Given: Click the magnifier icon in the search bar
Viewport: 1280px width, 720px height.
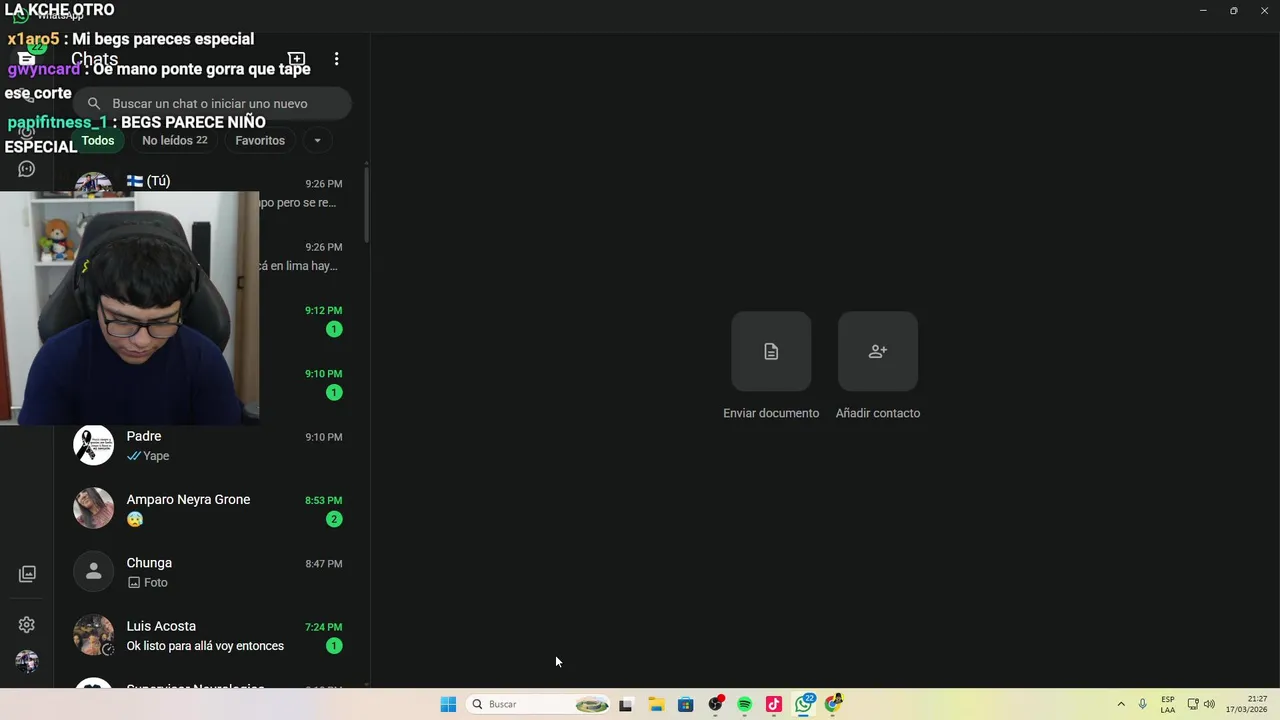Looking at the screenshot, I should click(94, 104).
